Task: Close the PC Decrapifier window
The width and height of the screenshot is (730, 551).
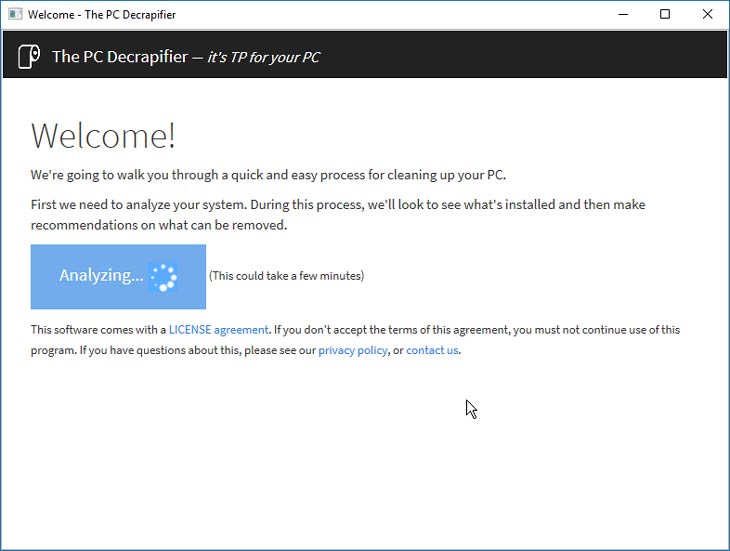Action: (707, 14)
